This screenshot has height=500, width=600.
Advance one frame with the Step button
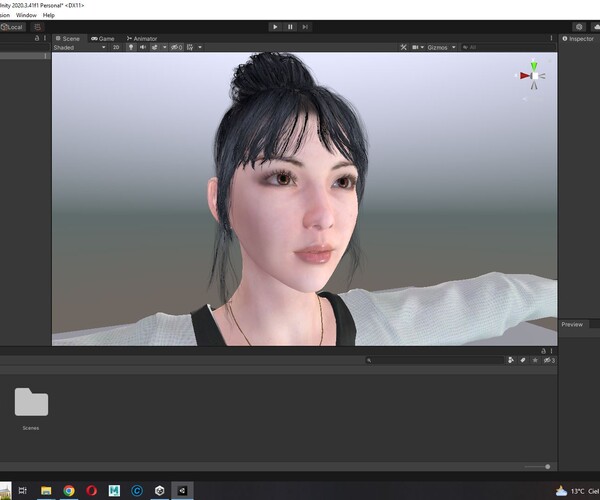[x=305, y=27]
